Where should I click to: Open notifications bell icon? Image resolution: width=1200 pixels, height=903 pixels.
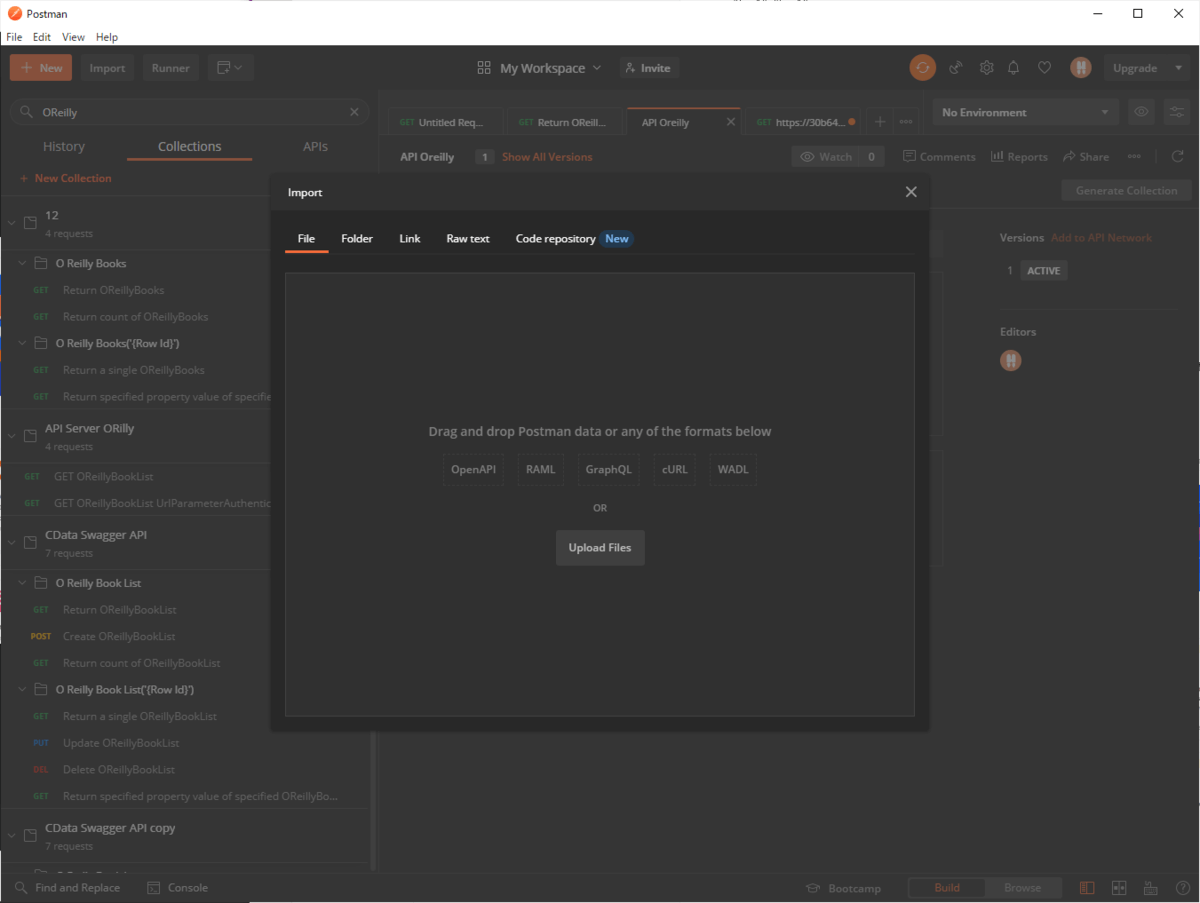point(1014,68)
